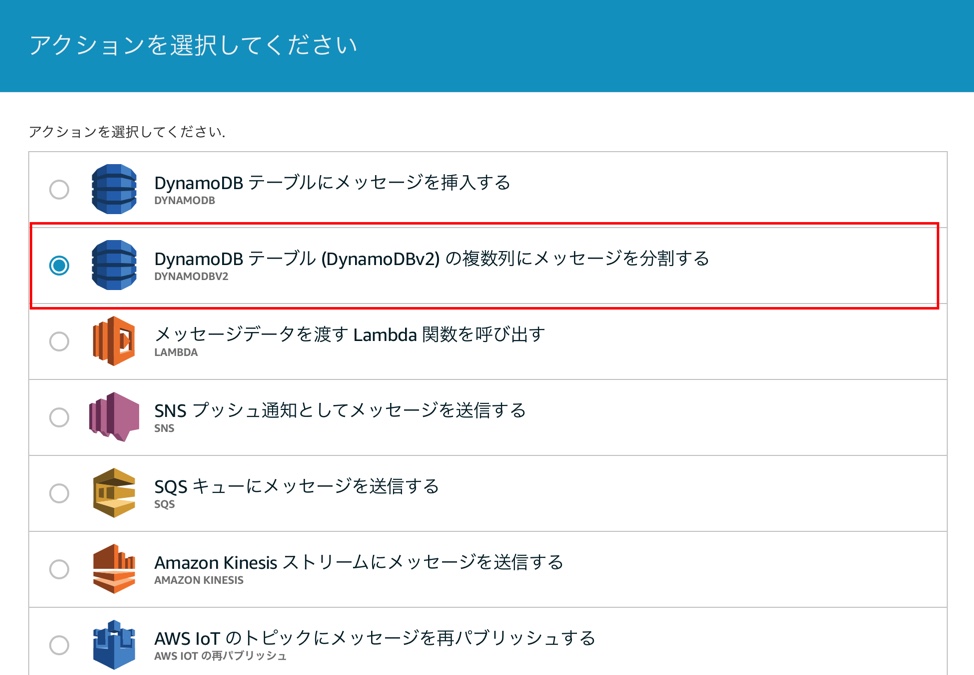Screen dimensions: 974x675
Task: Click the DynamoDB service icon
Action: 113,189
